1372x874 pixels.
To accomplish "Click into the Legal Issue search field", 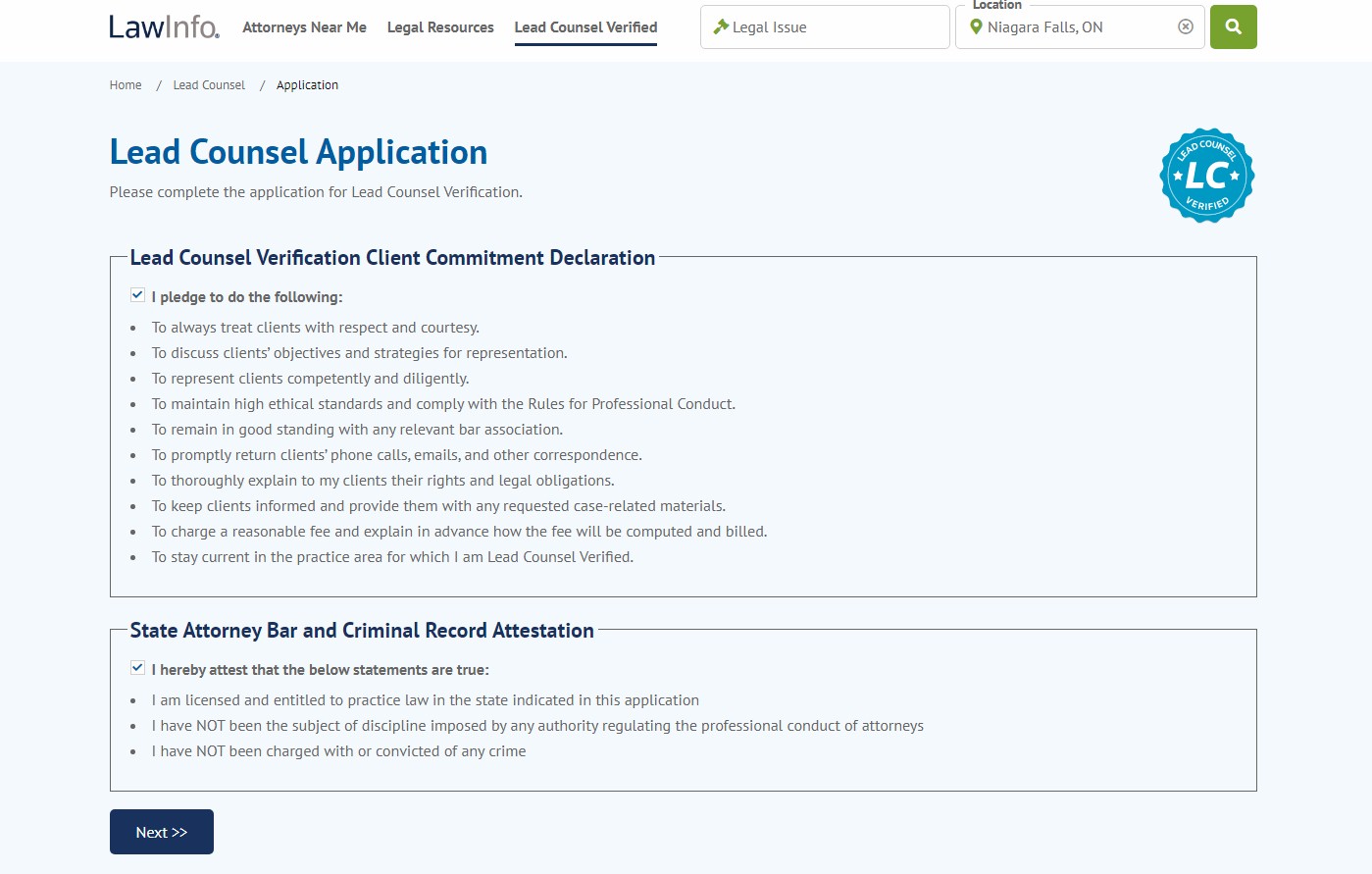I will pyautogui.click(x=825, y=26).
